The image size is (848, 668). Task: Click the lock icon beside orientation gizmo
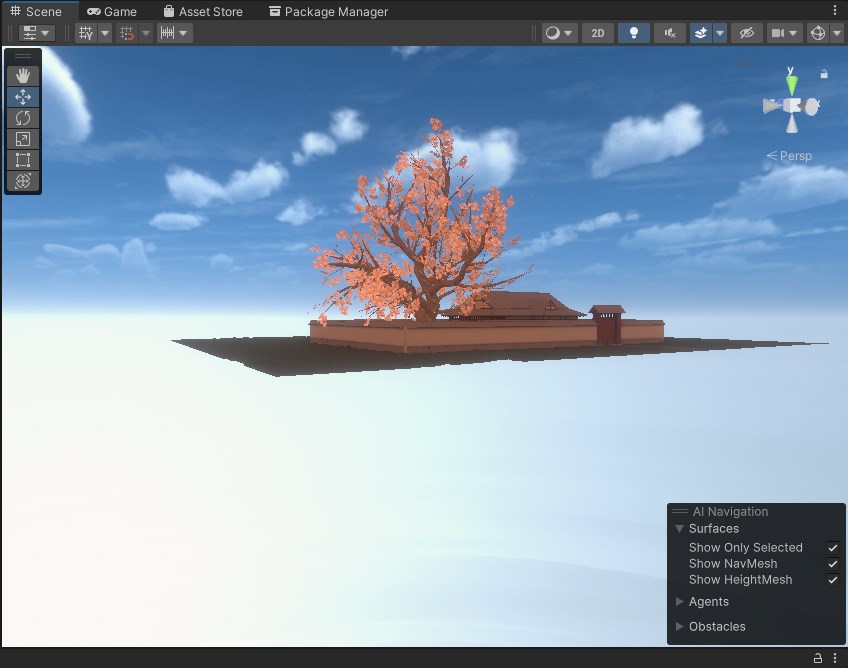pos(824,74)
